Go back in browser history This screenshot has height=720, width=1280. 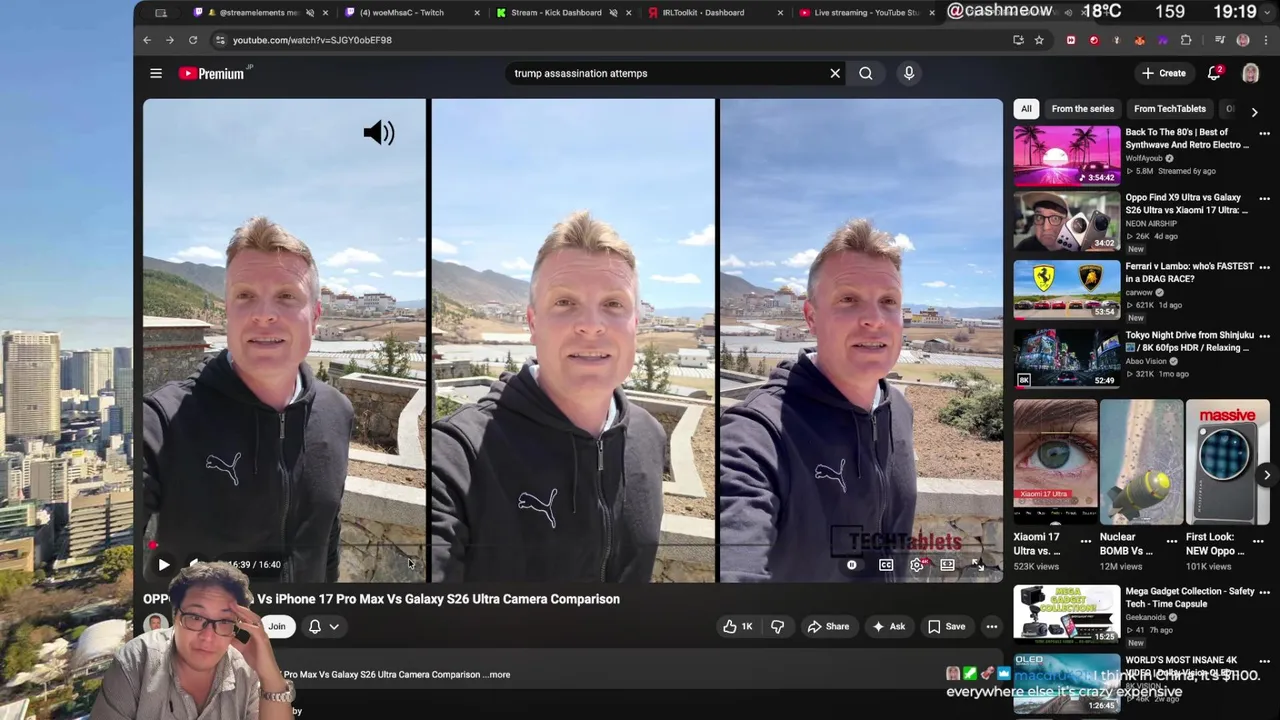pyautogui.click(x=147, y=40)
